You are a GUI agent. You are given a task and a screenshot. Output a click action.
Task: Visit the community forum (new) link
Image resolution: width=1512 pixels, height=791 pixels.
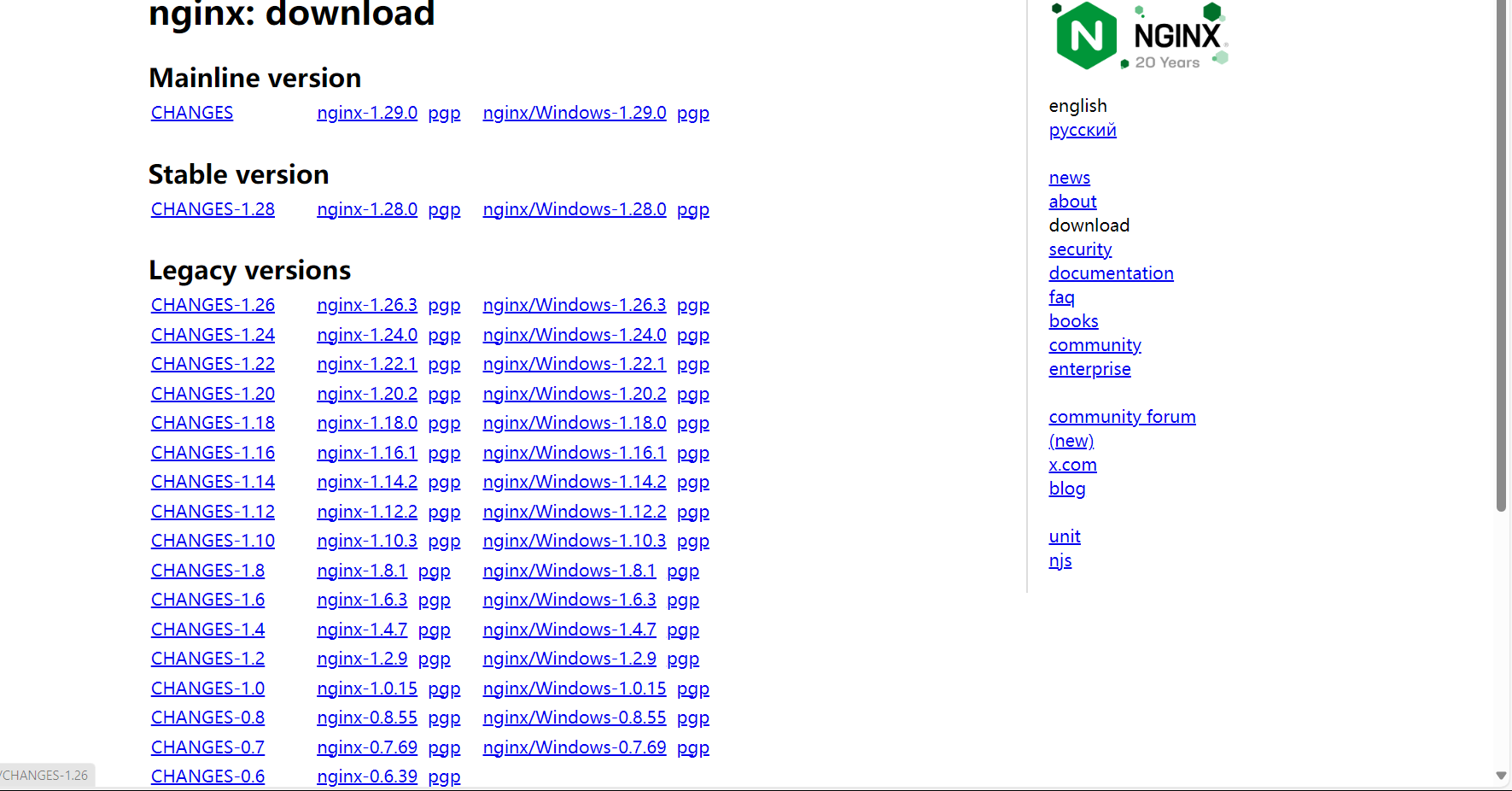click(x=1122, y=428)
